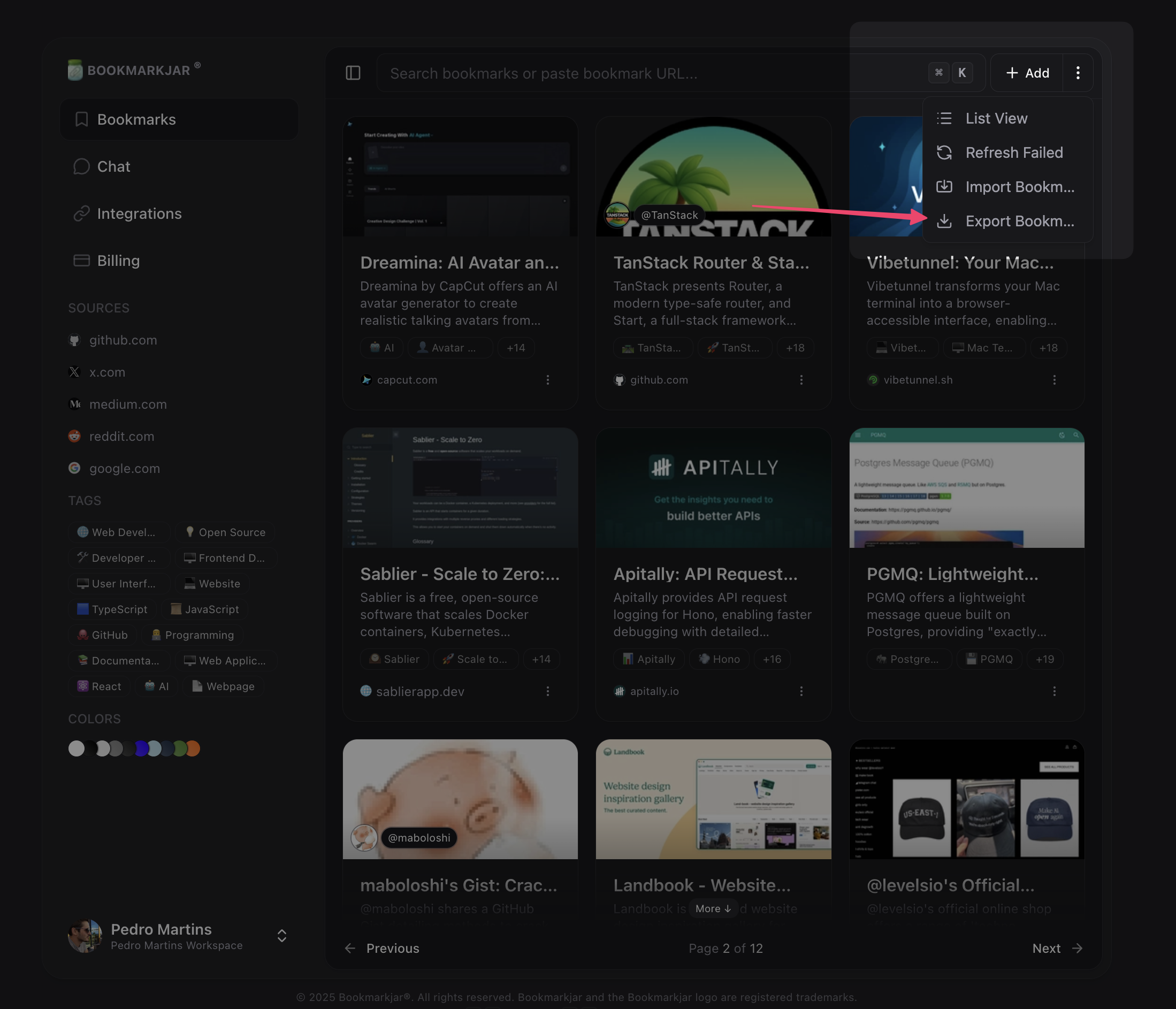The height and width of the screenshot is (1009, 1176).
Task: Open the three-dot menu beside Add
Action: click(1077, 73)
